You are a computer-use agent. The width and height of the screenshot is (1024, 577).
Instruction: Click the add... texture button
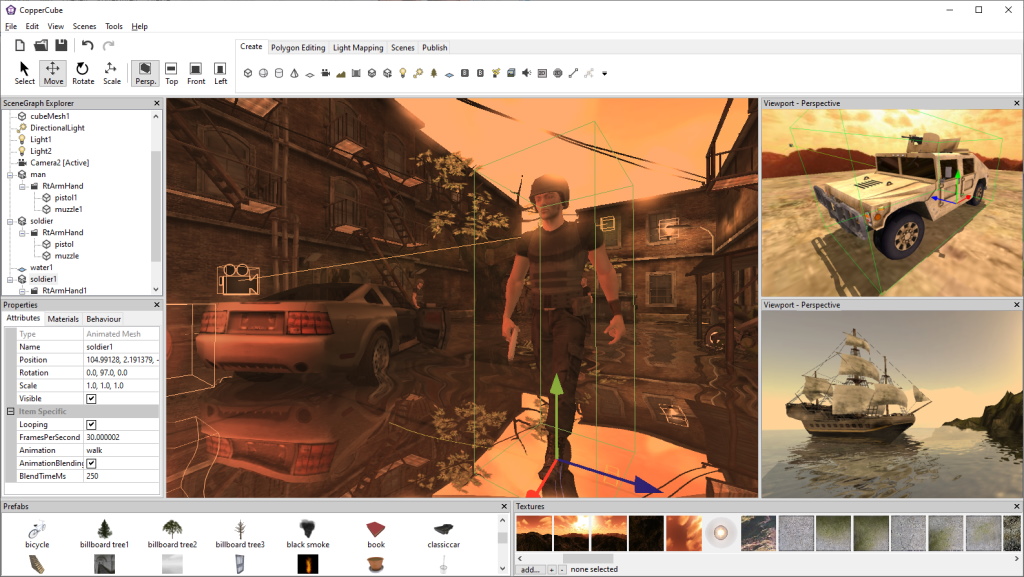coord(529,569)
